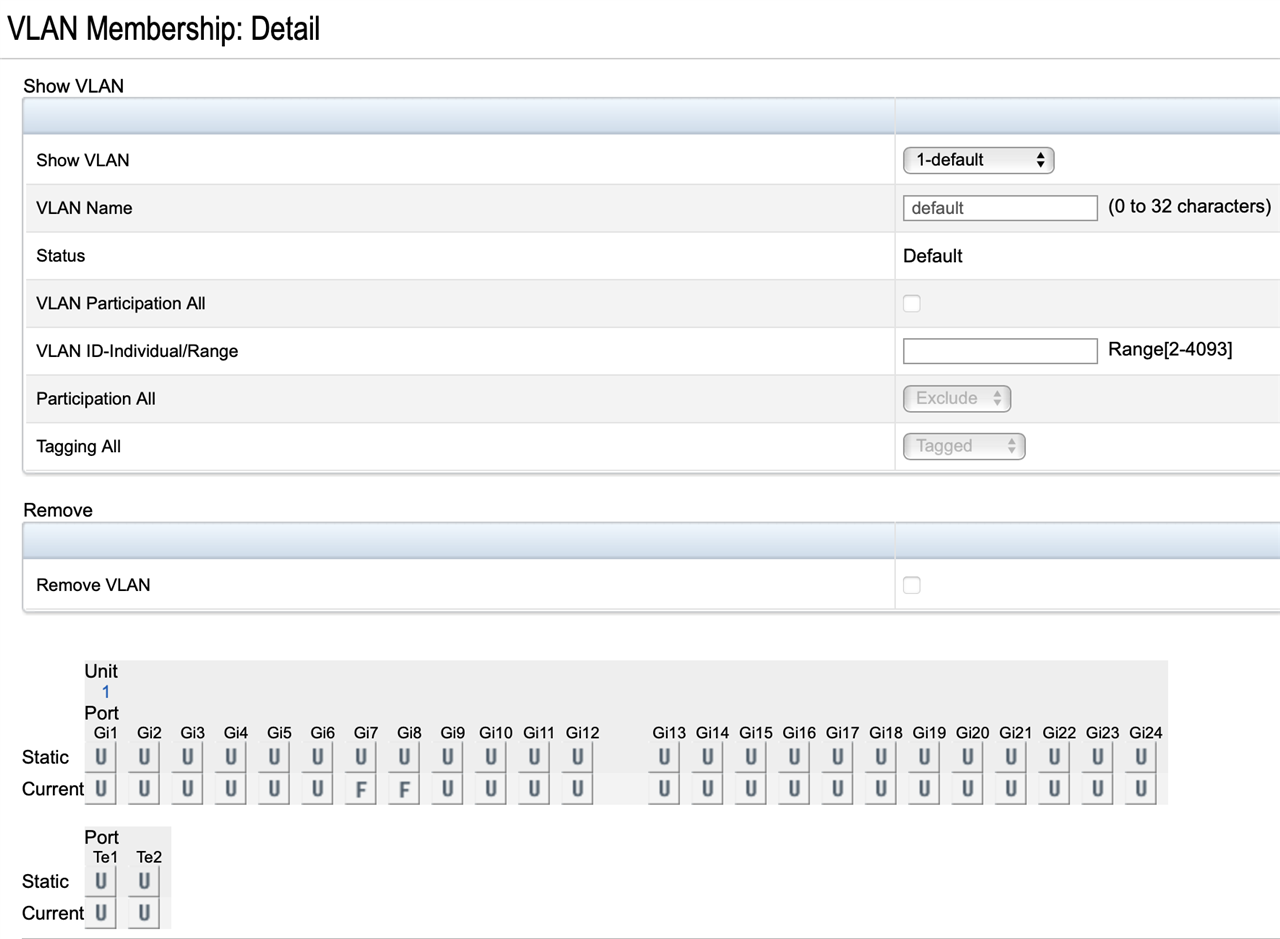Toggle Static membership button for port Gi14
The width and height of the screenshot is (1280, 939).
click(707, 757)
